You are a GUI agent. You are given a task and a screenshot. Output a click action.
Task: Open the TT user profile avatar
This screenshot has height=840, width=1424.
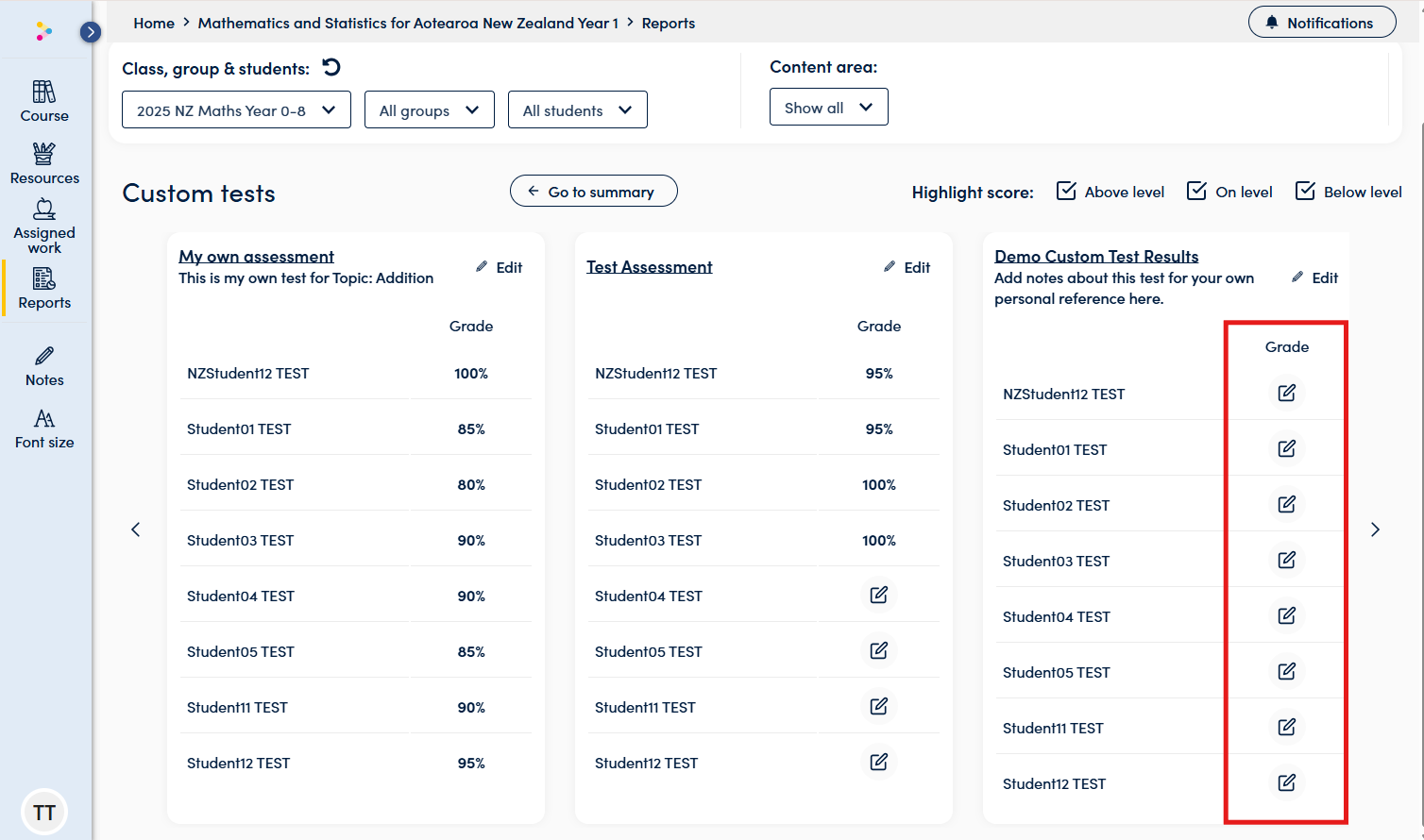click(44, 812)
